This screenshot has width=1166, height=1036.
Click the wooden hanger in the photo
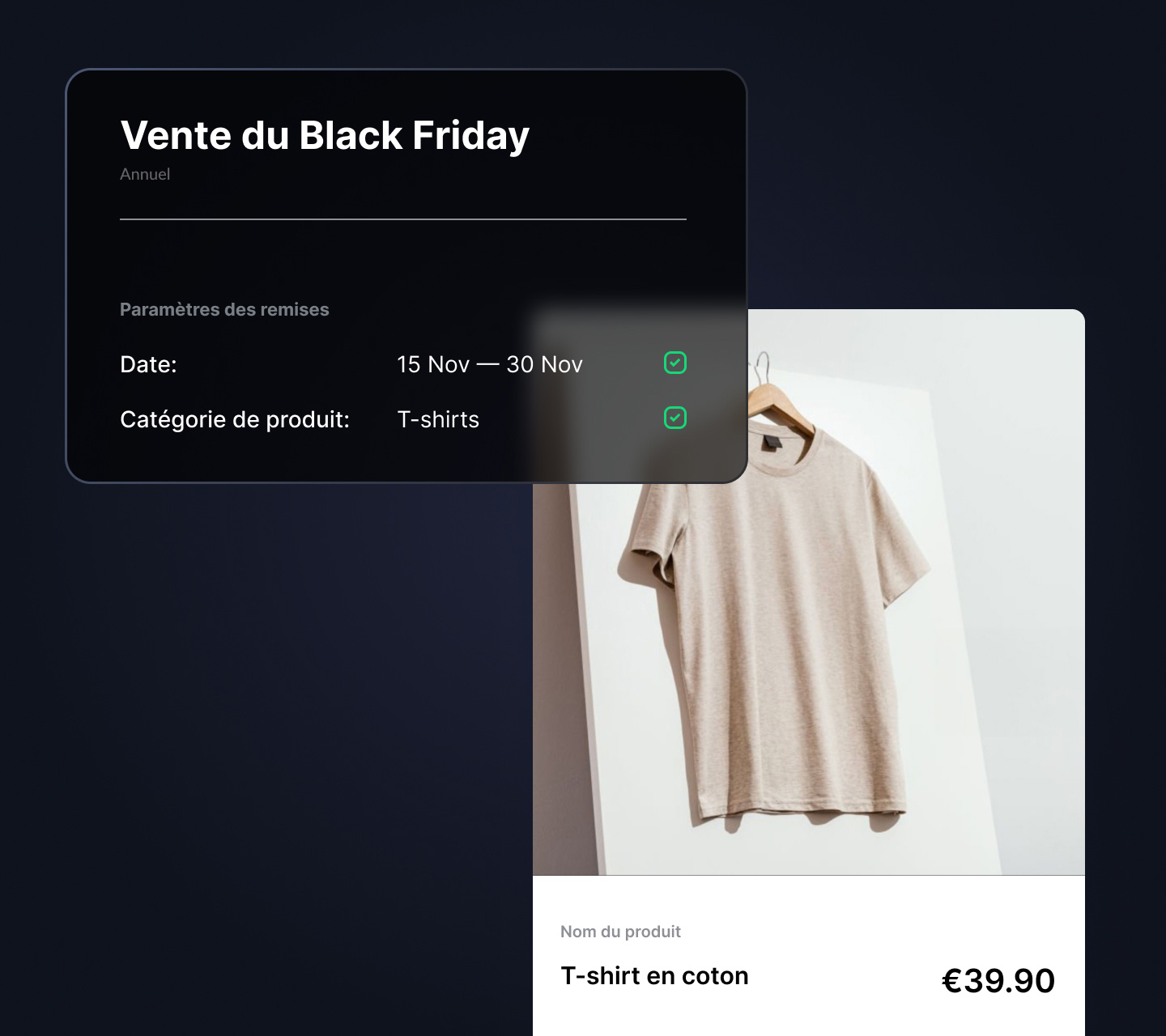pos(785,404)
